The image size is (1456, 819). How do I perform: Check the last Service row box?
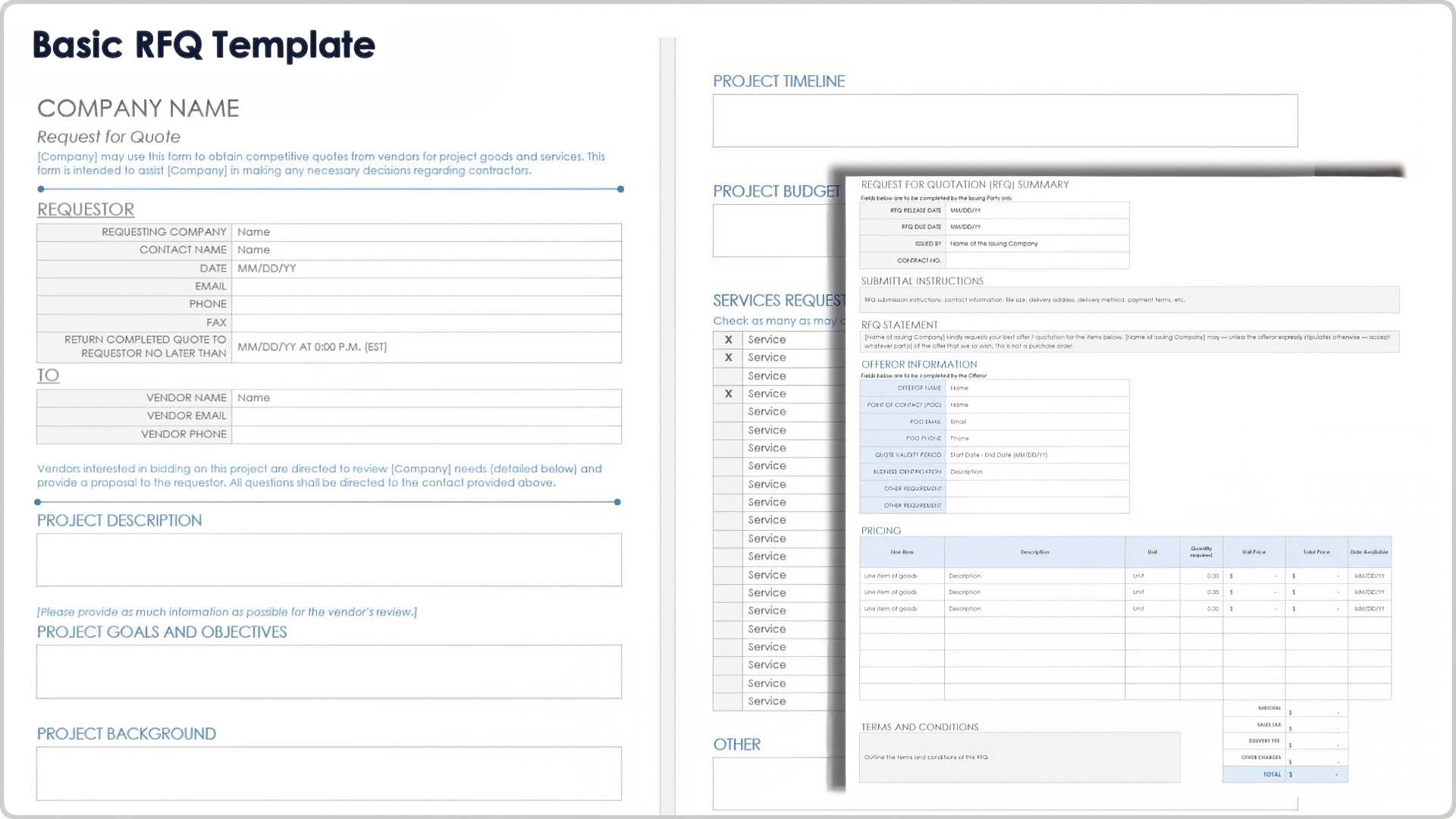click(728, 701)
